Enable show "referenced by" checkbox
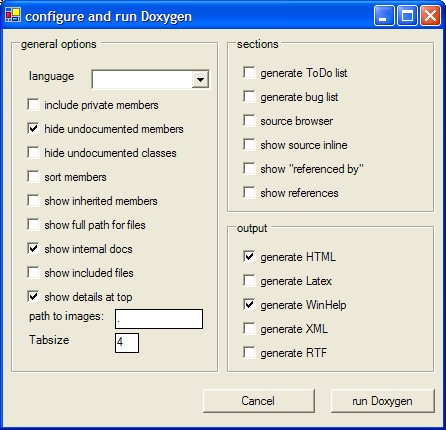Image resolution: width=446 pixels, height=430 pixels. click(x=250, y=169)
